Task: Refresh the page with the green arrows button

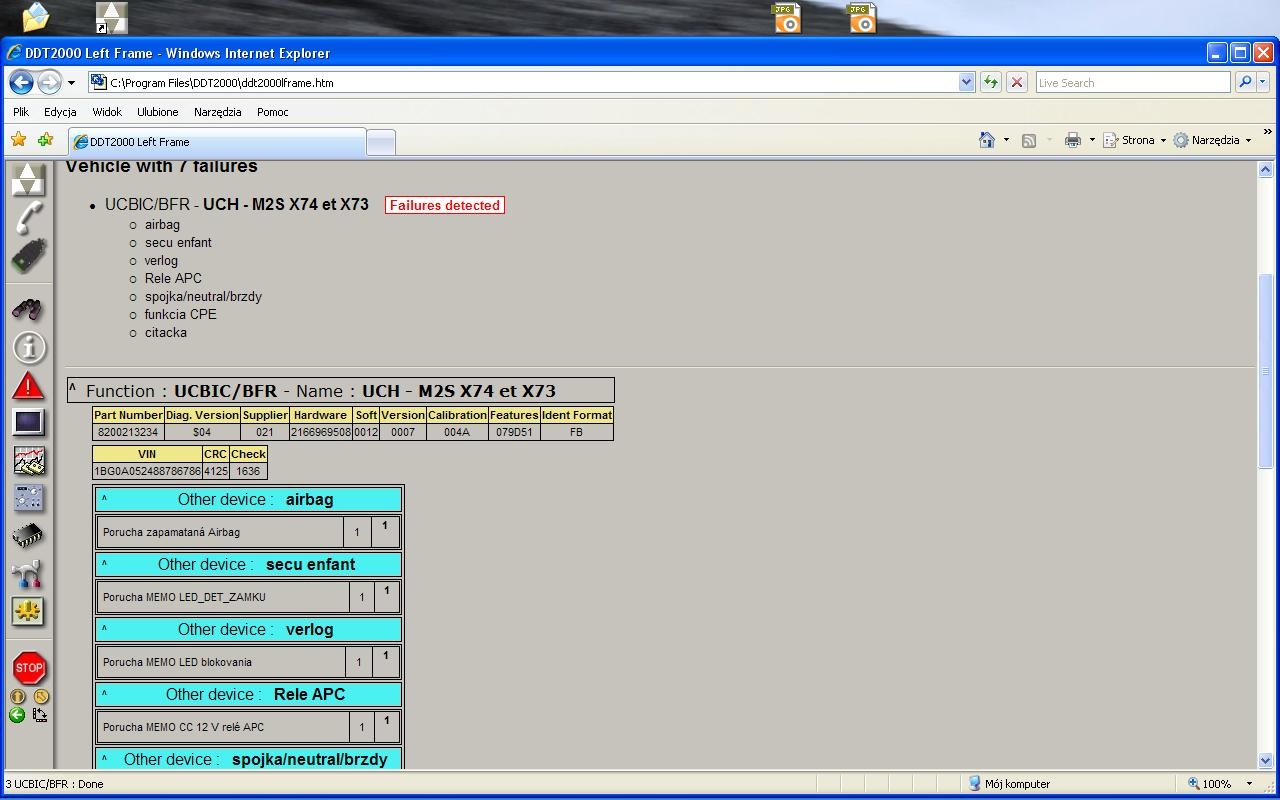Action: coord(990,82)
